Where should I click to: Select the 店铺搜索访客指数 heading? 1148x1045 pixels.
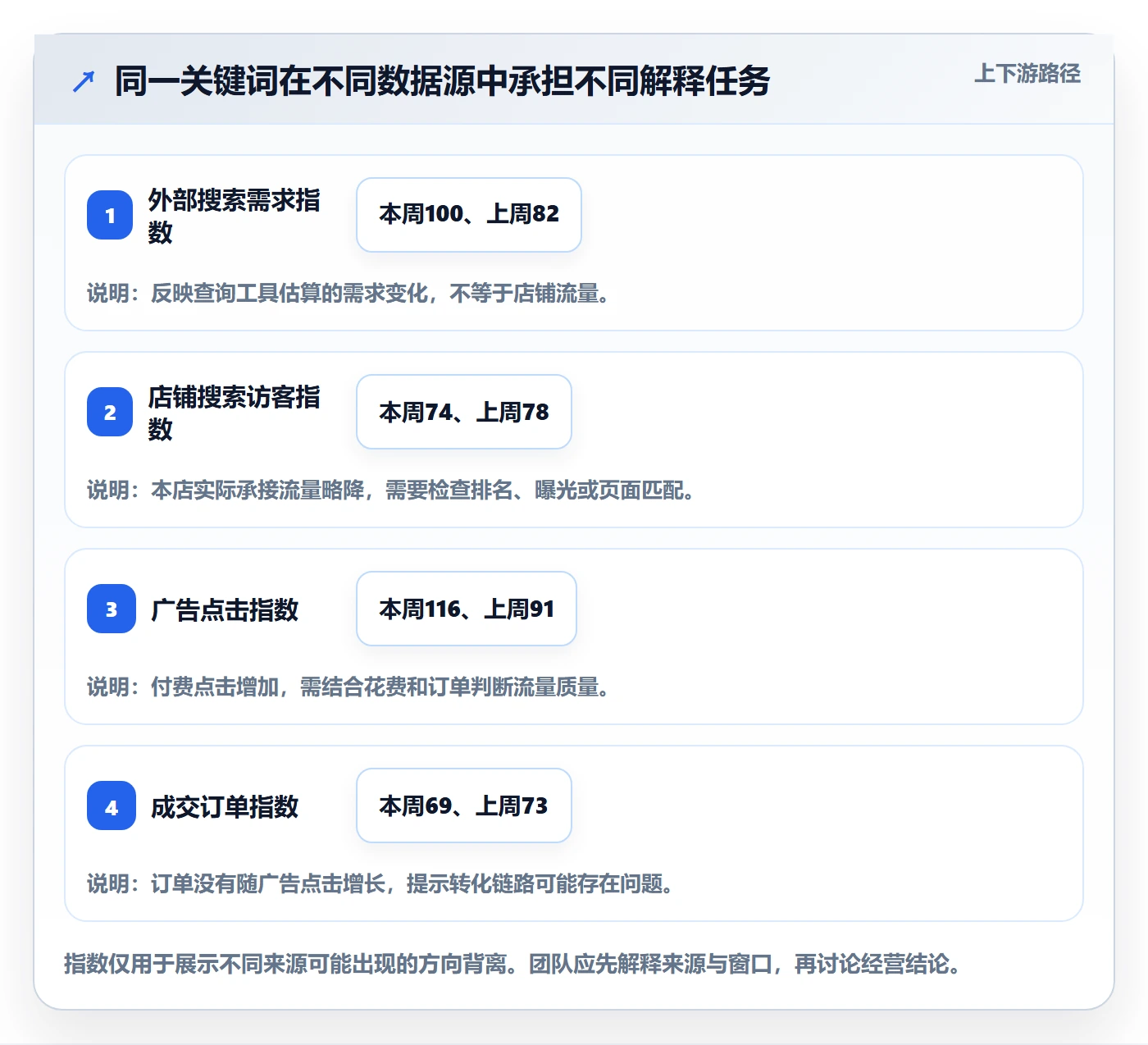(234, 413)
